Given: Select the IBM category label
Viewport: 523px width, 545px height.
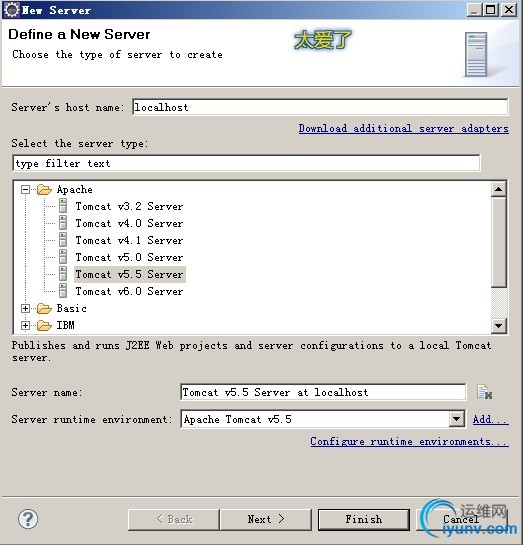Looking at the screenshot, I should (x=65, y=325).
